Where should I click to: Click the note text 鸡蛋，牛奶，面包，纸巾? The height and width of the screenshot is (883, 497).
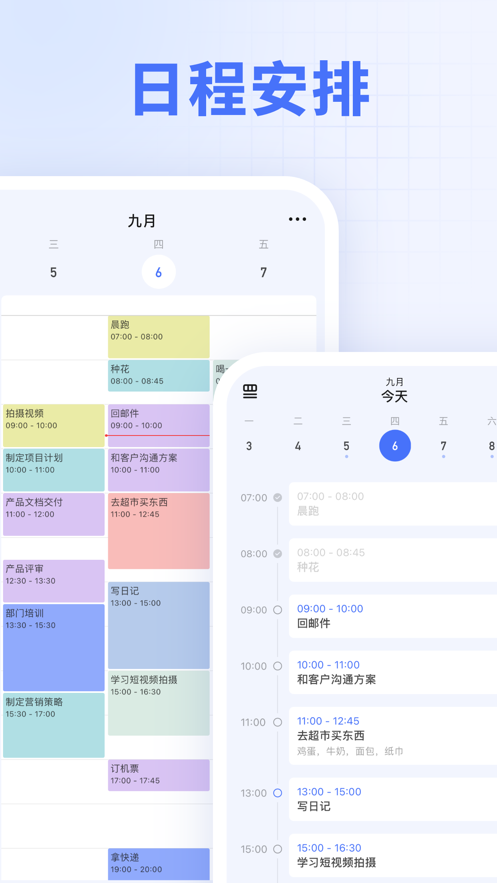tap(350, 751)
